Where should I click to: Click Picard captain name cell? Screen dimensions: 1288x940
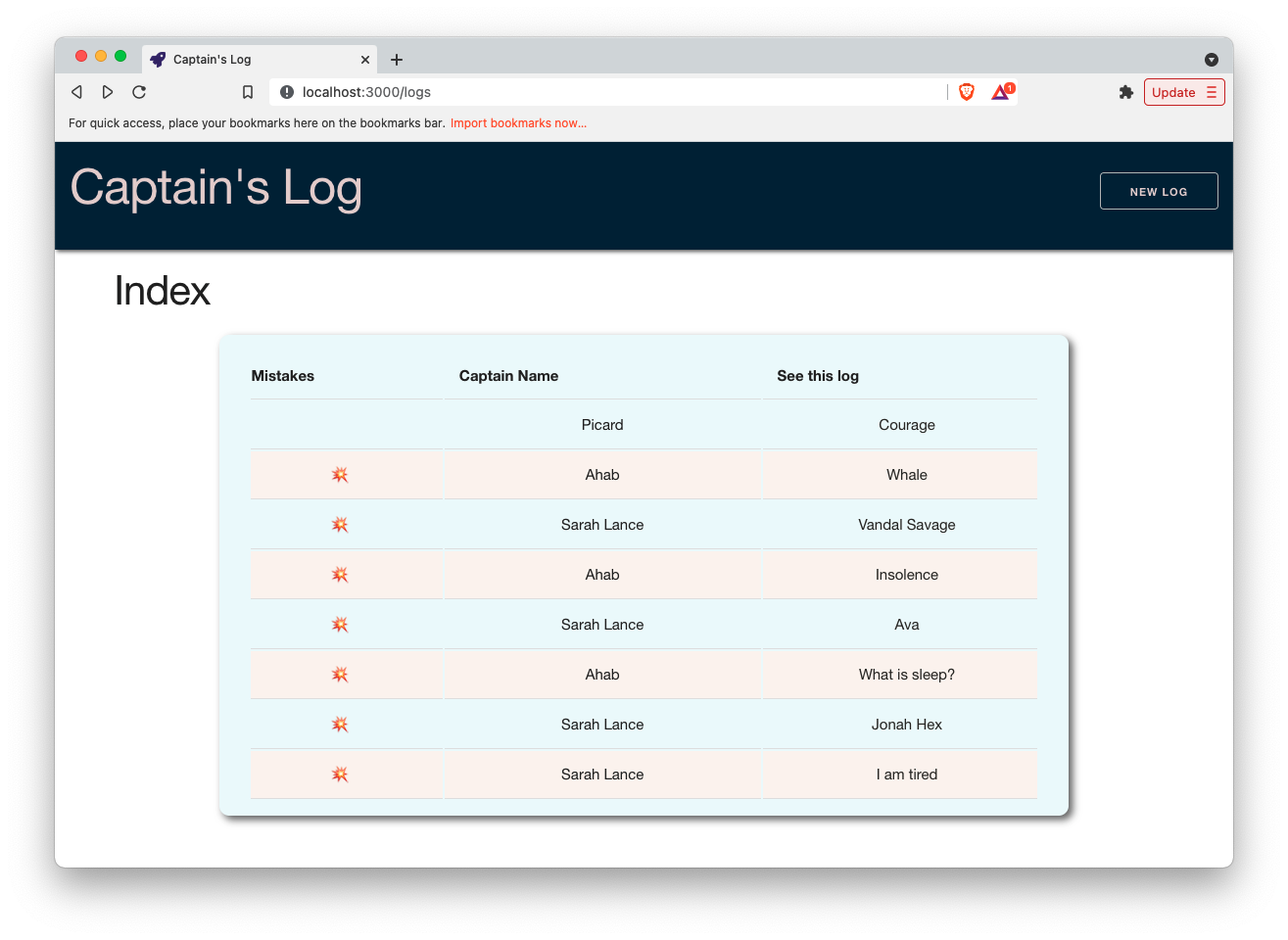click(x=602, y=425)
